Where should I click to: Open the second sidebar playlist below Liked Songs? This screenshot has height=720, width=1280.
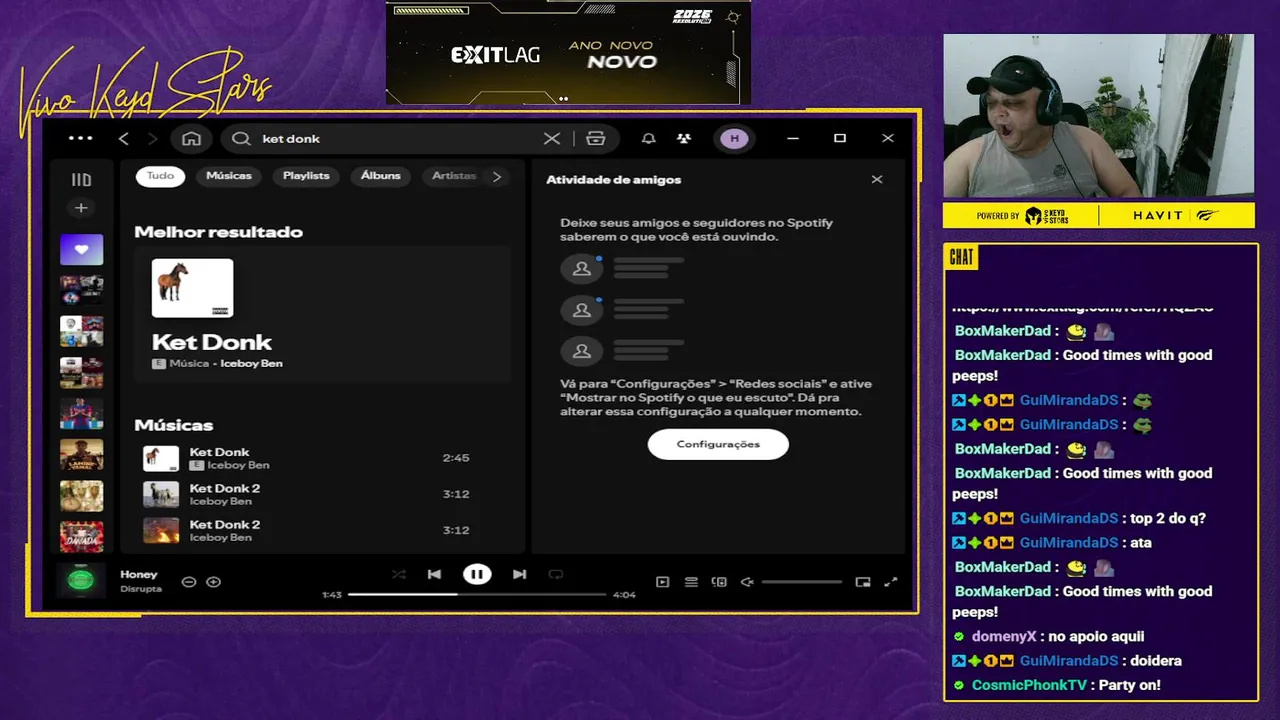[x=81, y=330]
